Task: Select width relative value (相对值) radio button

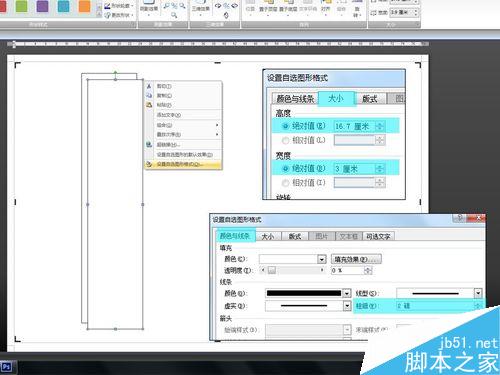Action: 286,183
